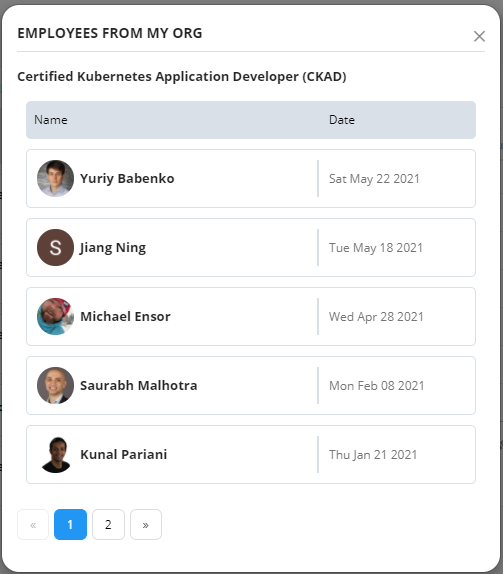Go to pagination page 2
Viewport: 503px width, 574px height.
(x=108, y=525)
